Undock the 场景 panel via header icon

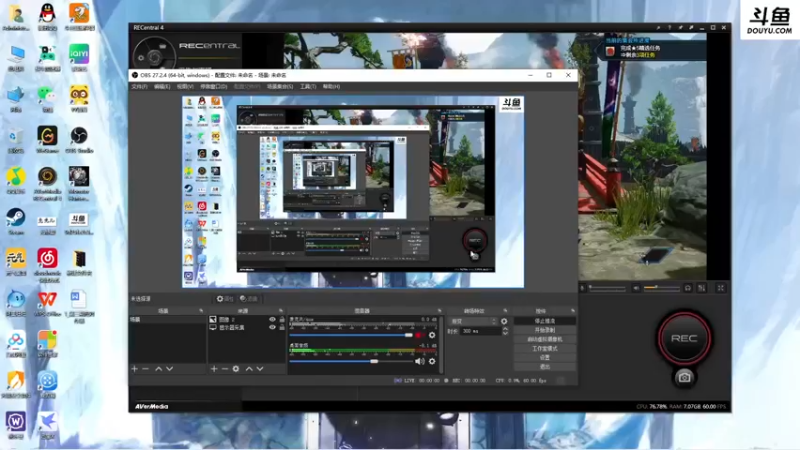click(x=201, y=311)
